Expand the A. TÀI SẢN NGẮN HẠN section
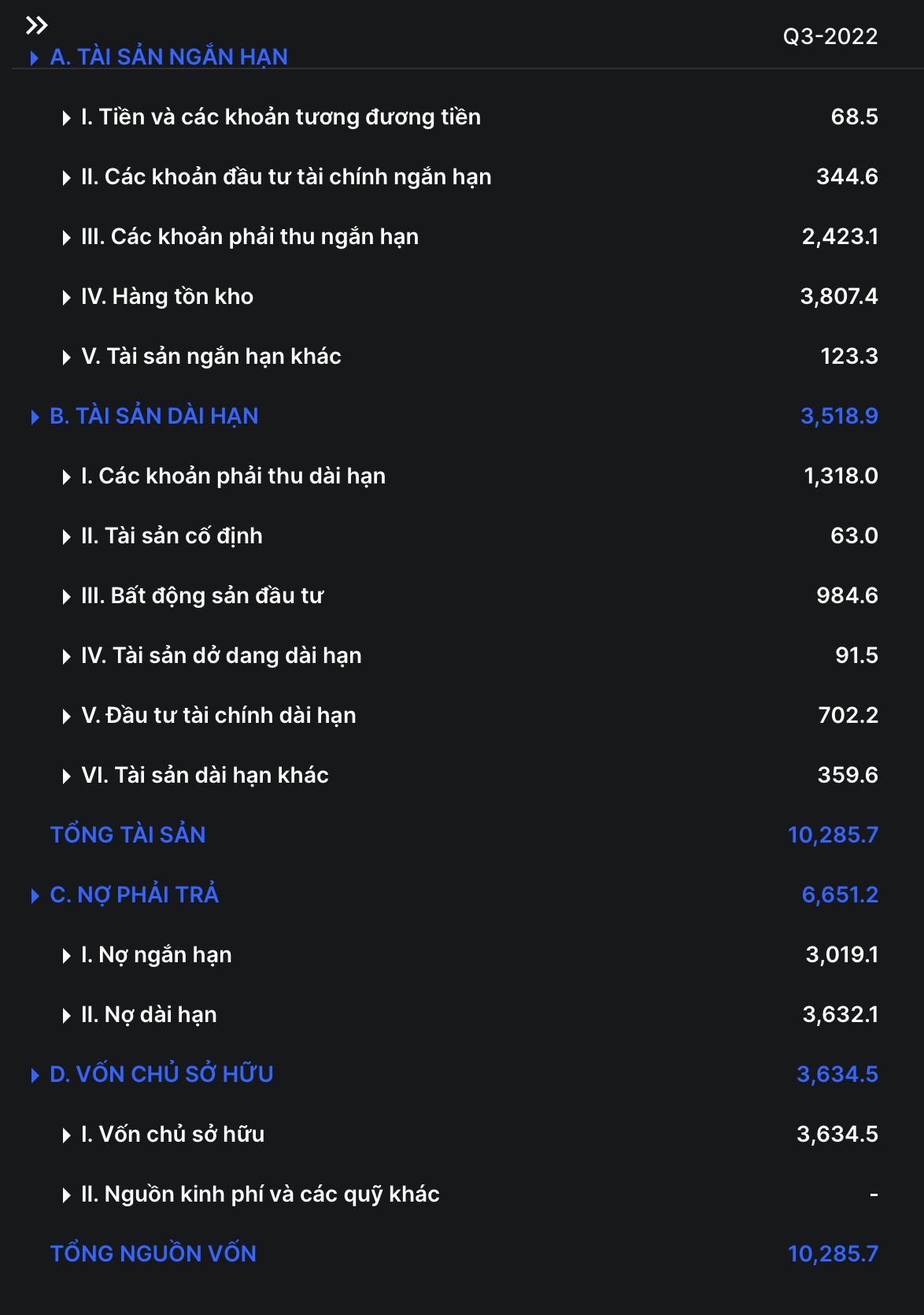This screenshot has width=924, height=1315. point(35,58)
